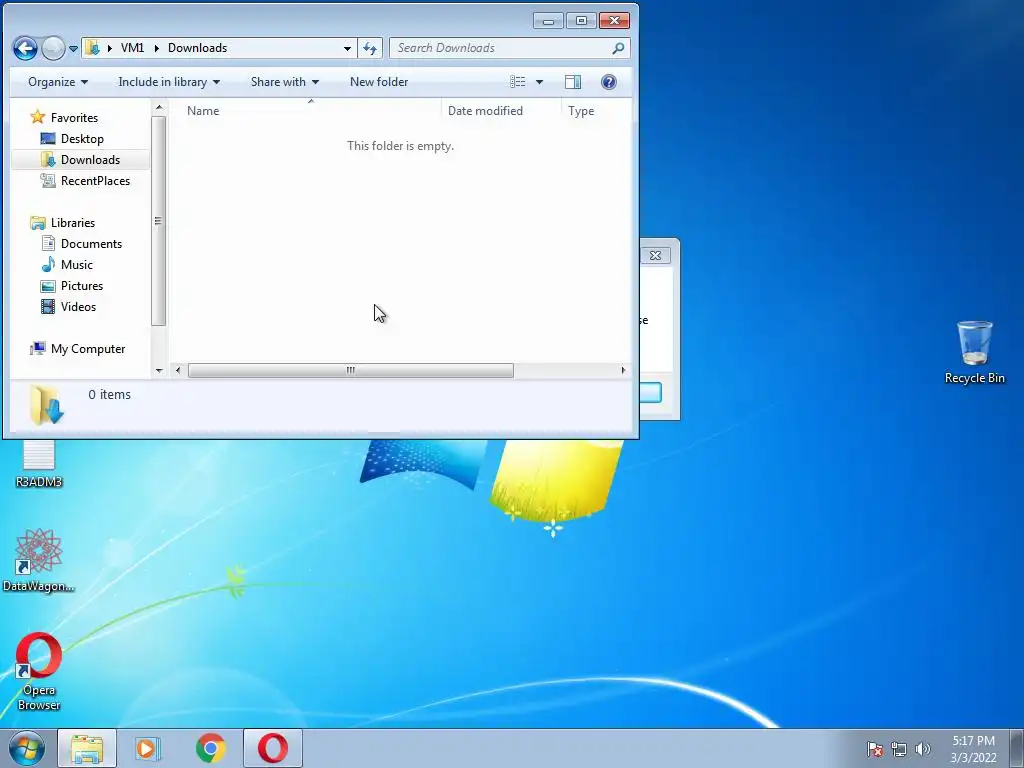The width and height of the screenshot is (1024, 768).
Task: Click the horizontal scrollbar thumb
Action: click(x=351, y=370)
